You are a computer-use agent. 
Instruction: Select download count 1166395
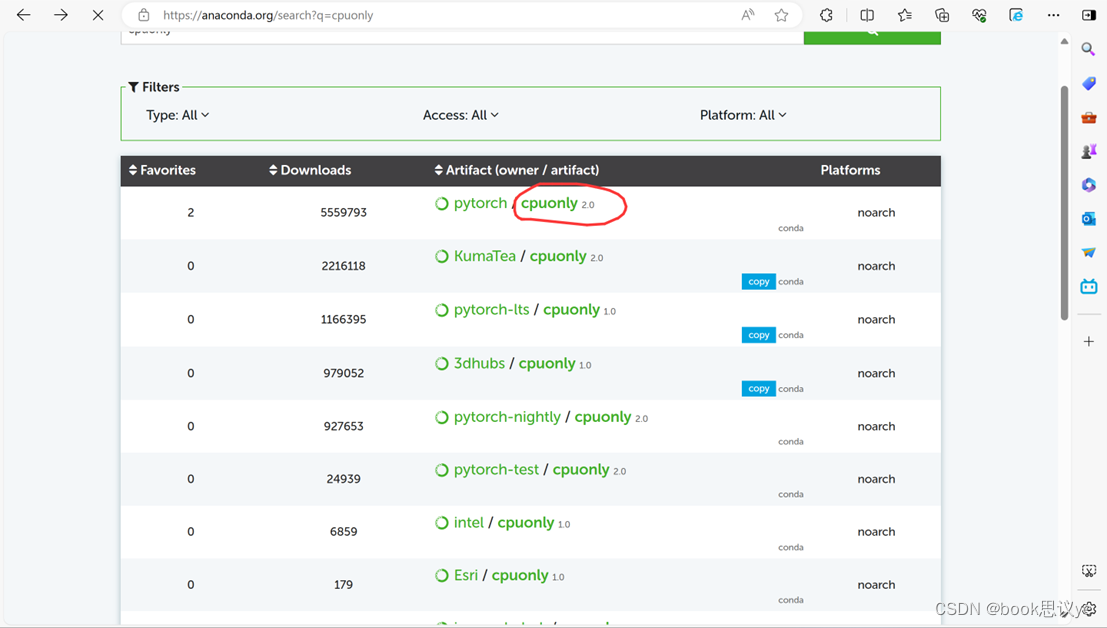pyautogui.click(x=343, y=320)
